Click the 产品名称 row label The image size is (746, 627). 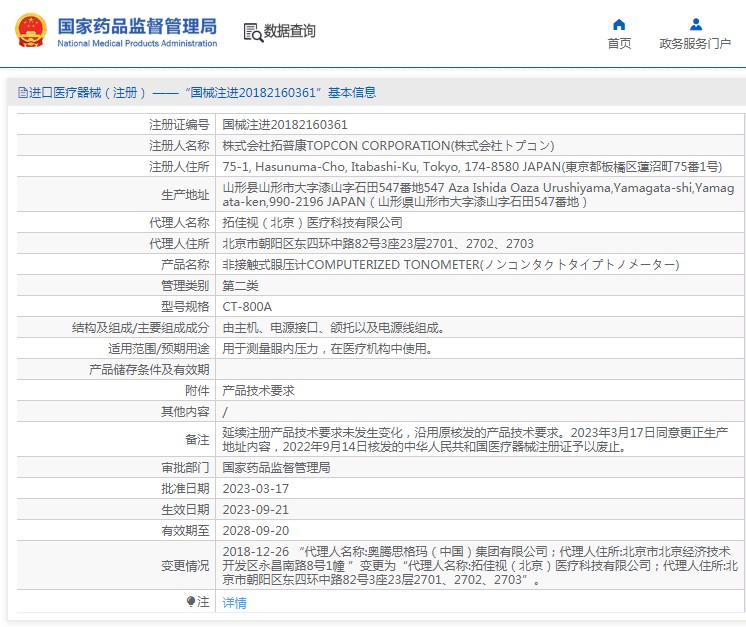pyautogui.click(x=185, y=265)
